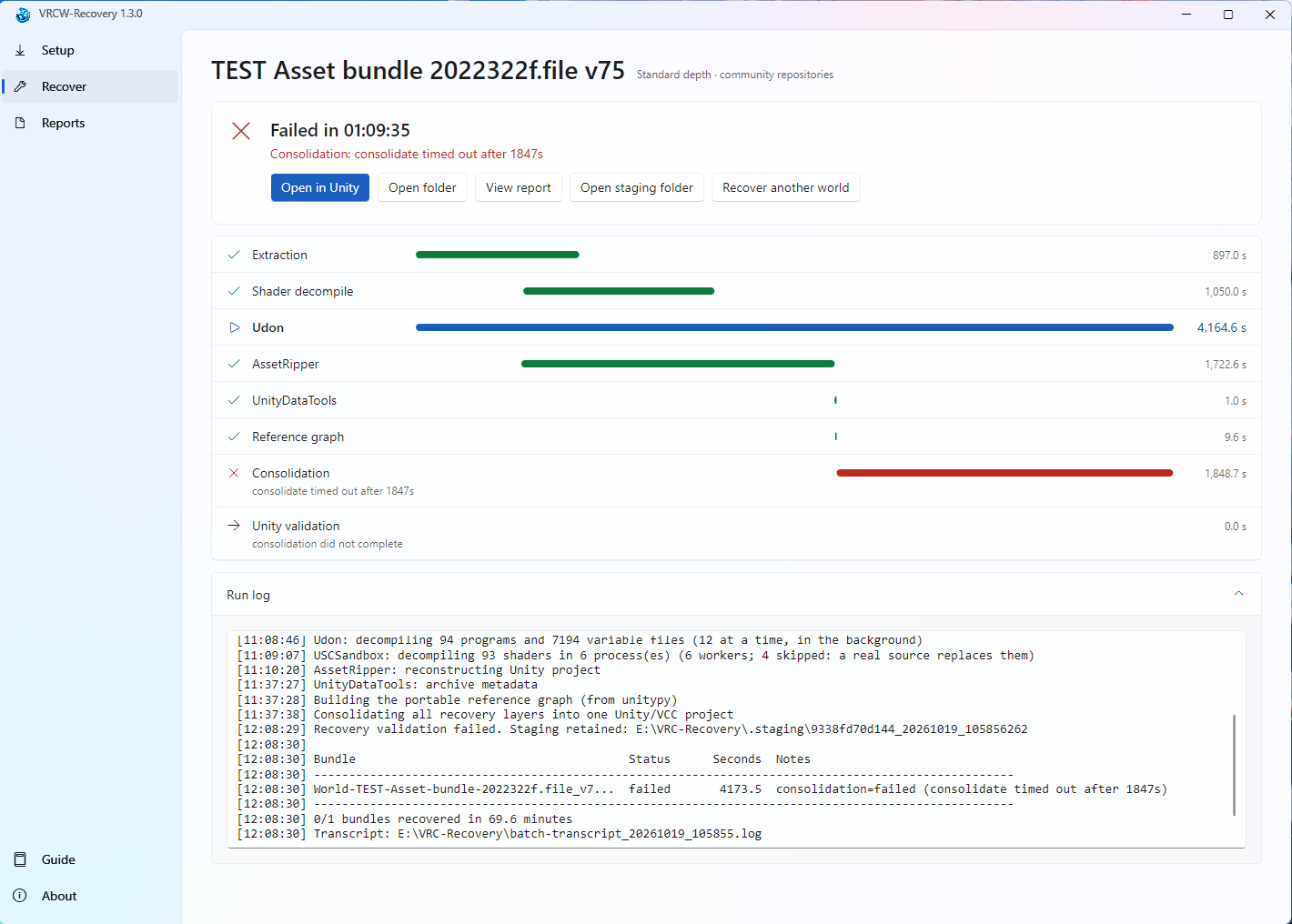Open the Setup page download icon
This screenshot has height=924, width=1292.
[x=20, y=50]
